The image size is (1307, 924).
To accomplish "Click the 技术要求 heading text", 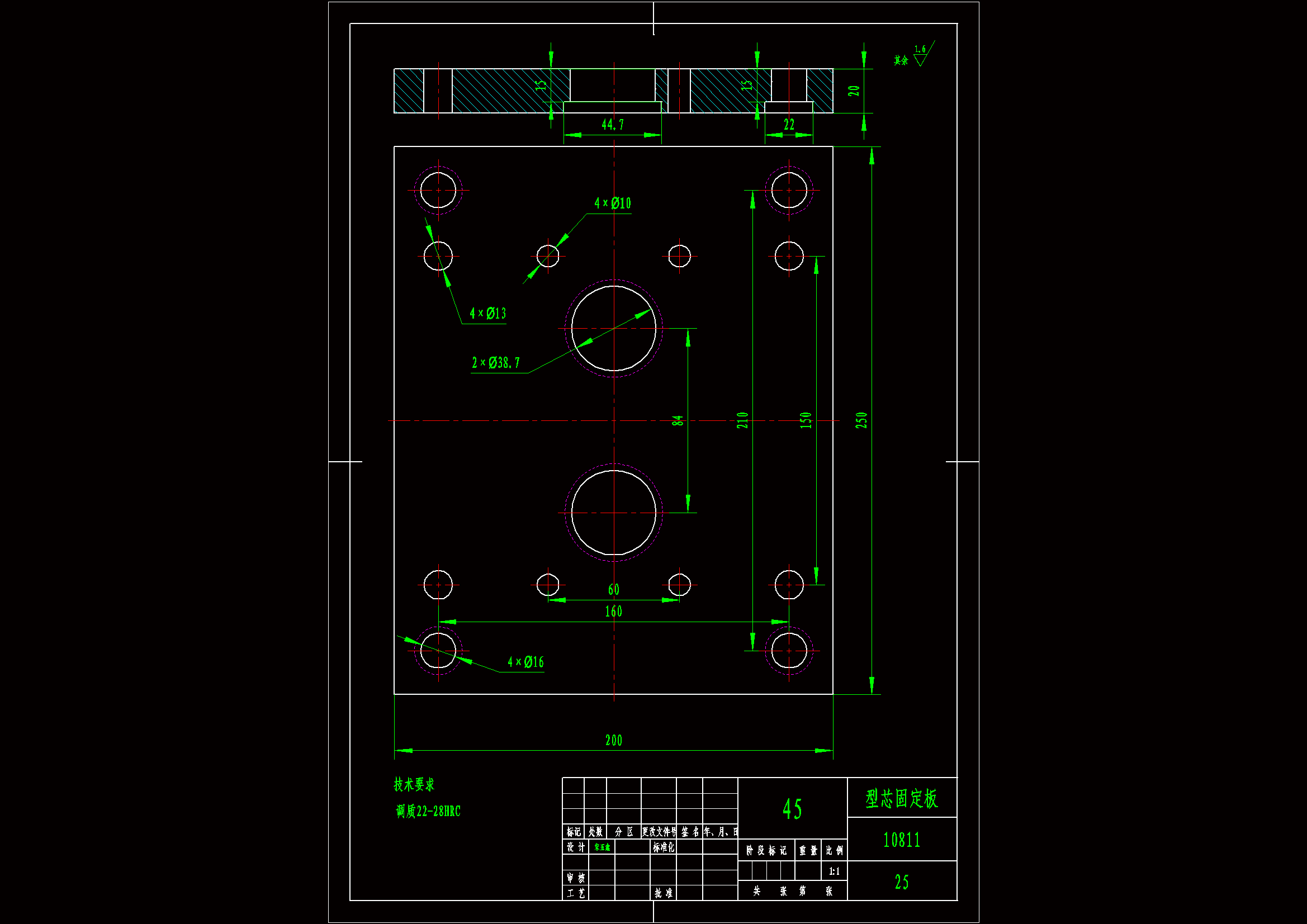I will coord(414,784).
